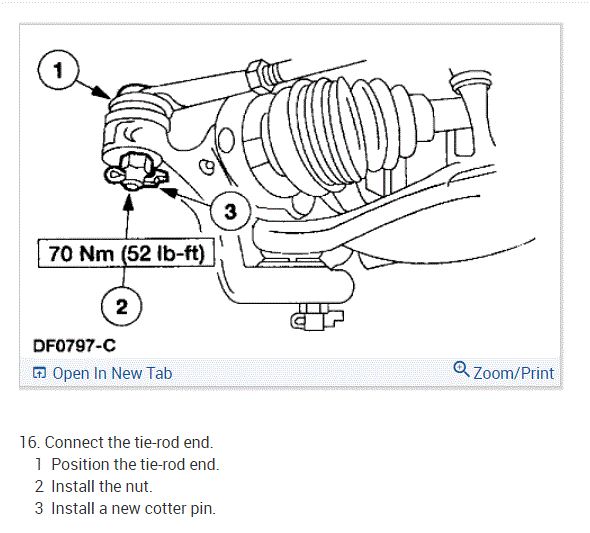Click the DF0797-C diagram reference label

pos(74,346)
